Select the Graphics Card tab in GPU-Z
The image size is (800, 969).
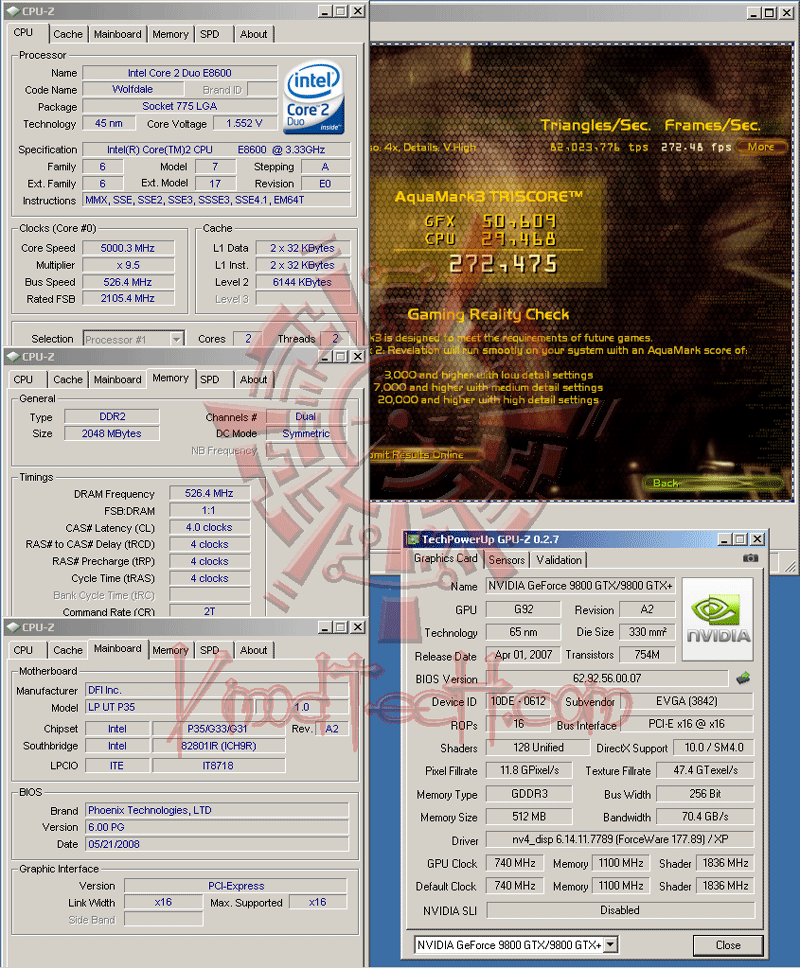tap(445, 558)
